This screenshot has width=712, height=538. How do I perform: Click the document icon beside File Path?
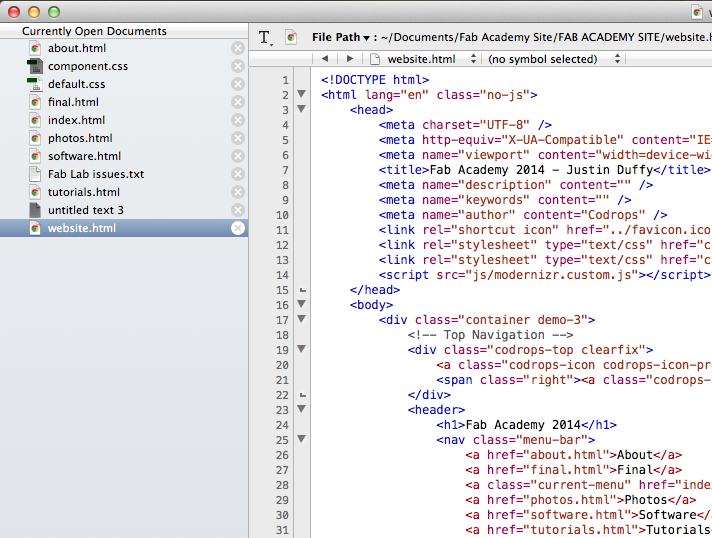291,37
